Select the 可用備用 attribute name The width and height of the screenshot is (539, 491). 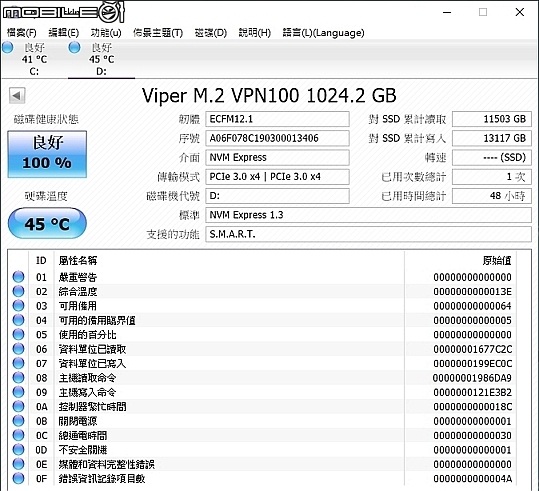(78, 306)
